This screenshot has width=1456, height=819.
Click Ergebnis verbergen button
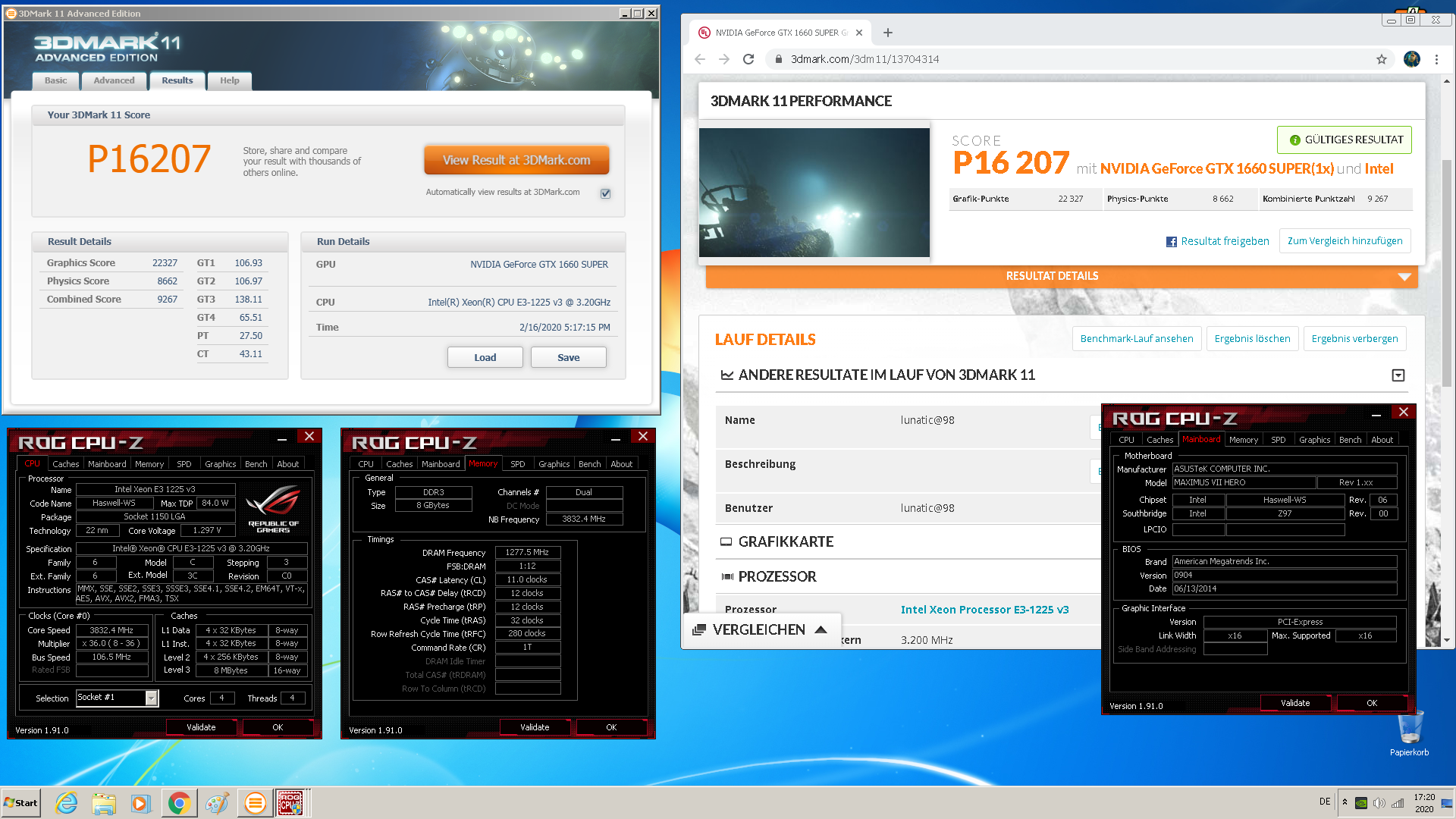click(x=1354, y=339)
